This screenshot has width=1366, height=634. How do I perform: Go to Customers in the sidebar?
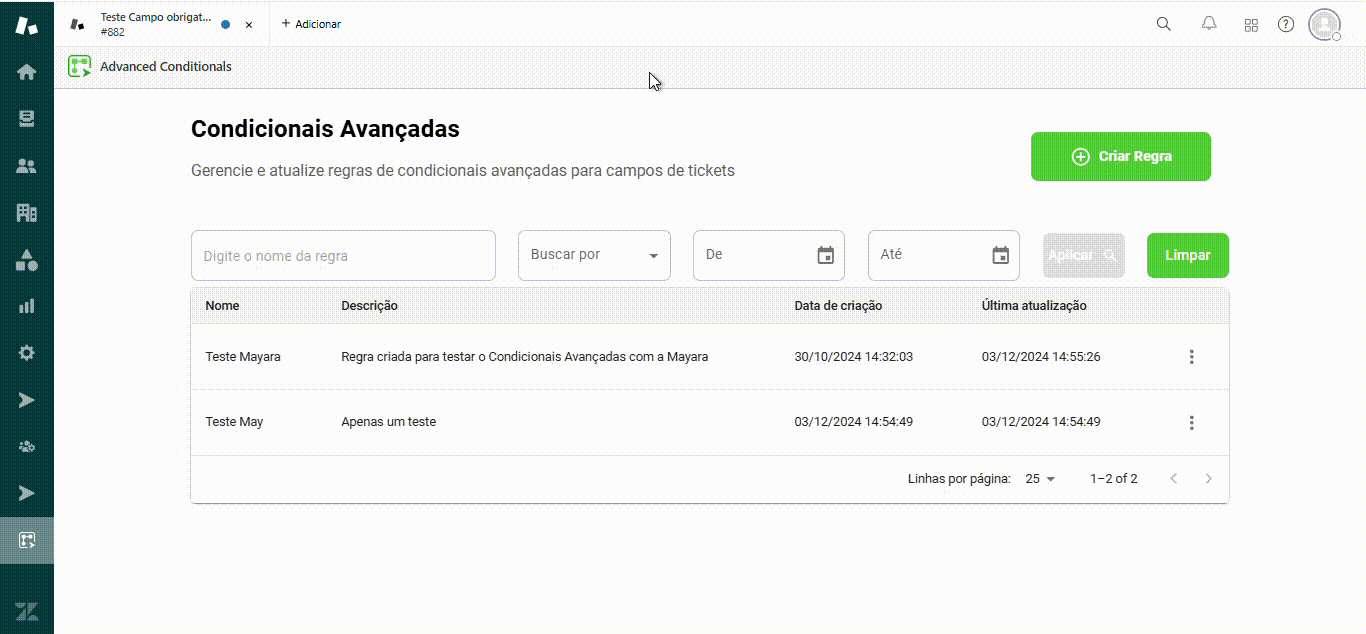coord(27,166)
